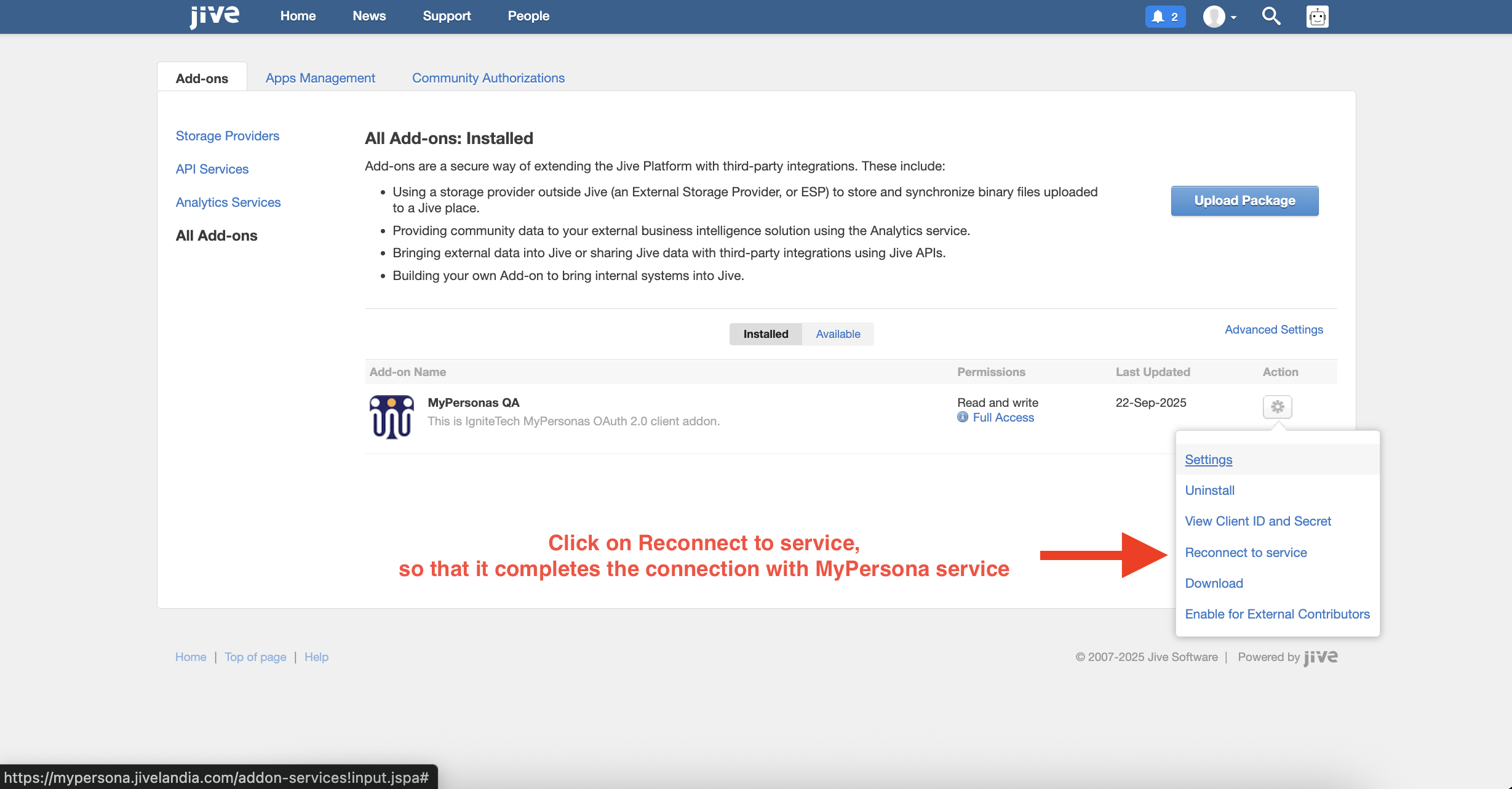
Task: Click the info icon beside Full Access
Action: [963, 417]
